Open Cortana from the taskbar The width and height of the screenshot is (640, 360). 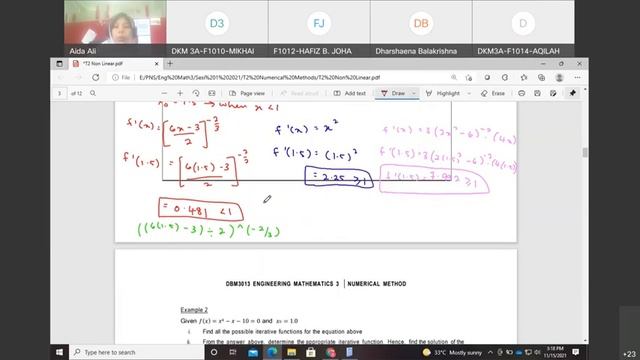click(x=214, y=352)
